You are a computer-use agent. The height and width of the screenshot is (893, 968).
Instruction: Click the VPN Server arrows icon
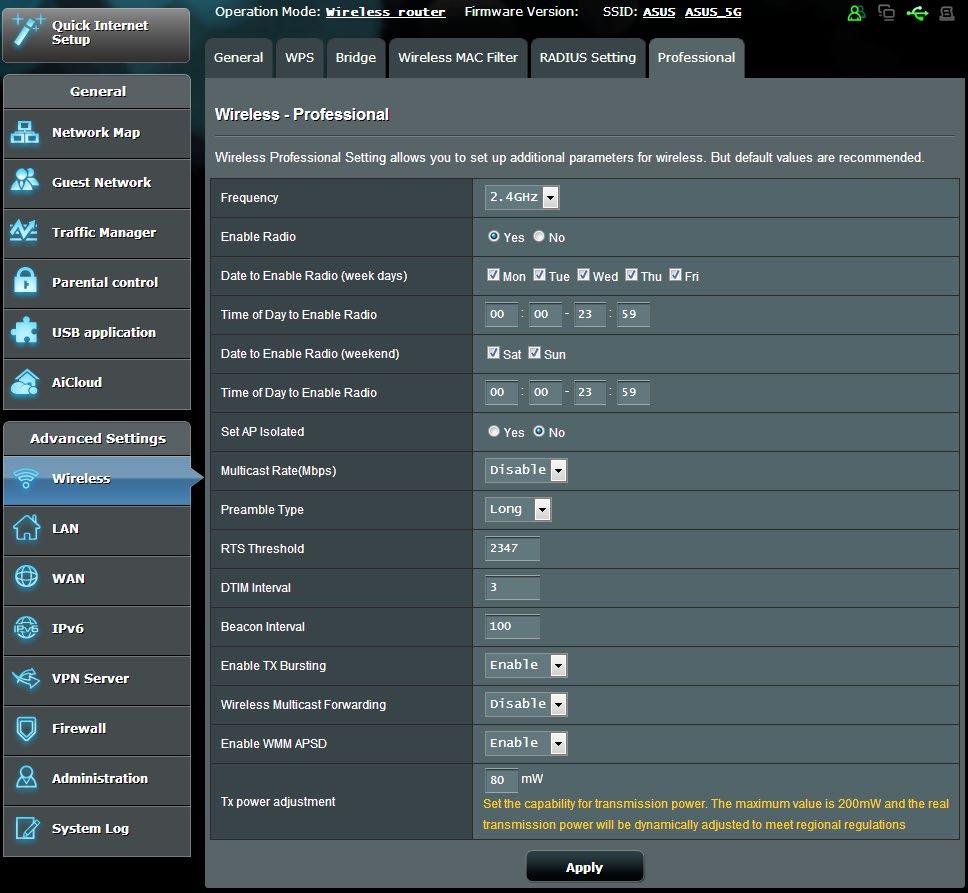(x=25, y=678)
